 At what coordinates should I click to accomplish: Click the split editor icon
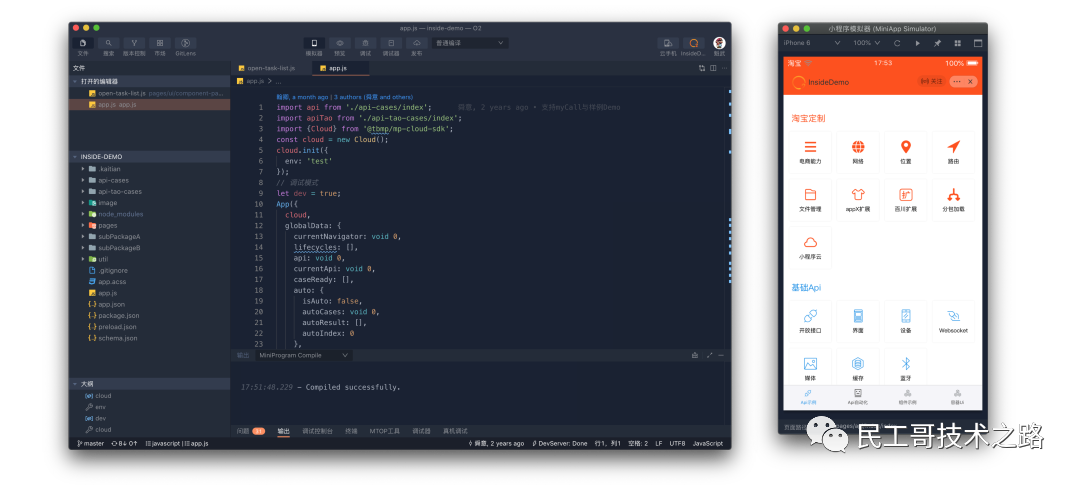(x=713, y=68)
